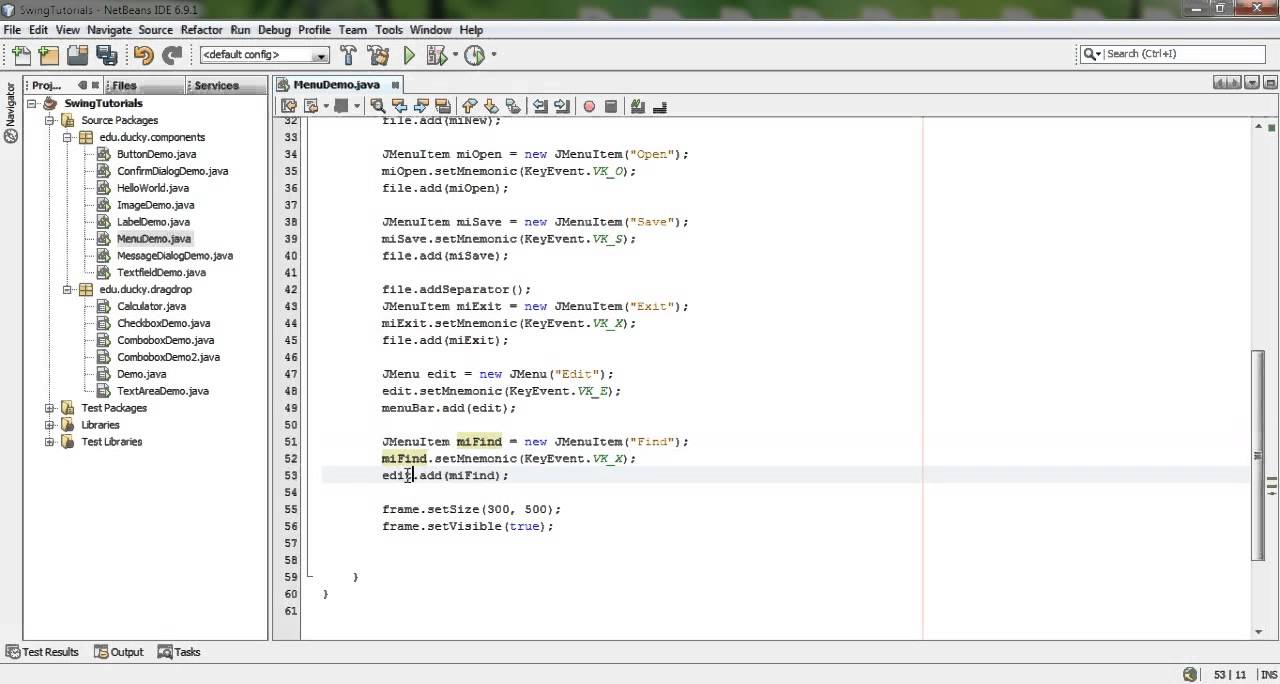The image size is (1280, 684).
Task: Collapse the edu.ducky.dragdrop package
Action: (68, 289)
